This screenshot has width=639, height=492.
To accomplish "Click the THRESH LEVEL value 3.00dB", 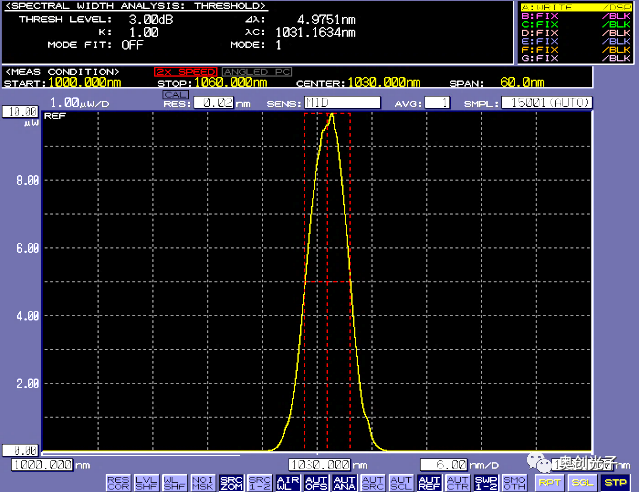I will coord(151,19).
